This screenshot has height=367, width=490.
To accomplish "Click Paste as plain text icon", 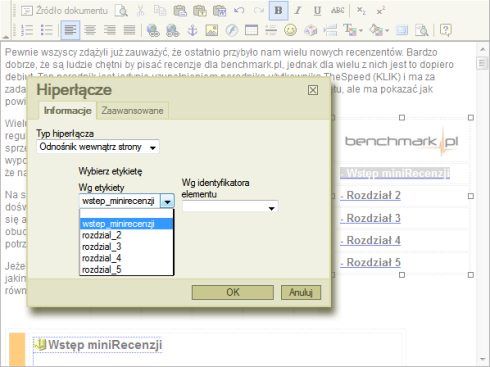I will 200,11.
